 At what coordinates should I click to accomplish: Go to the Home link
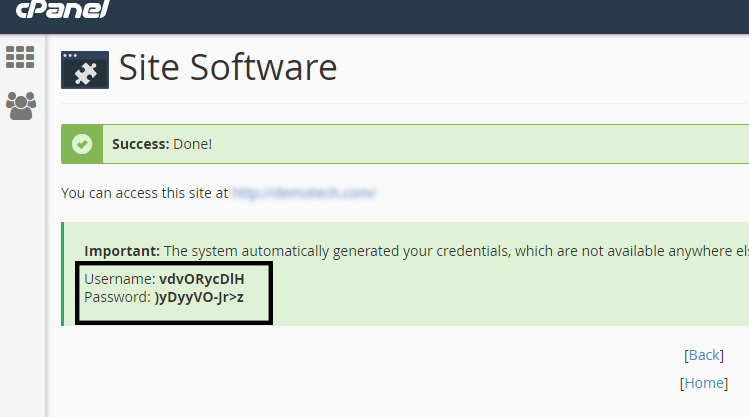tap(703, 383)
